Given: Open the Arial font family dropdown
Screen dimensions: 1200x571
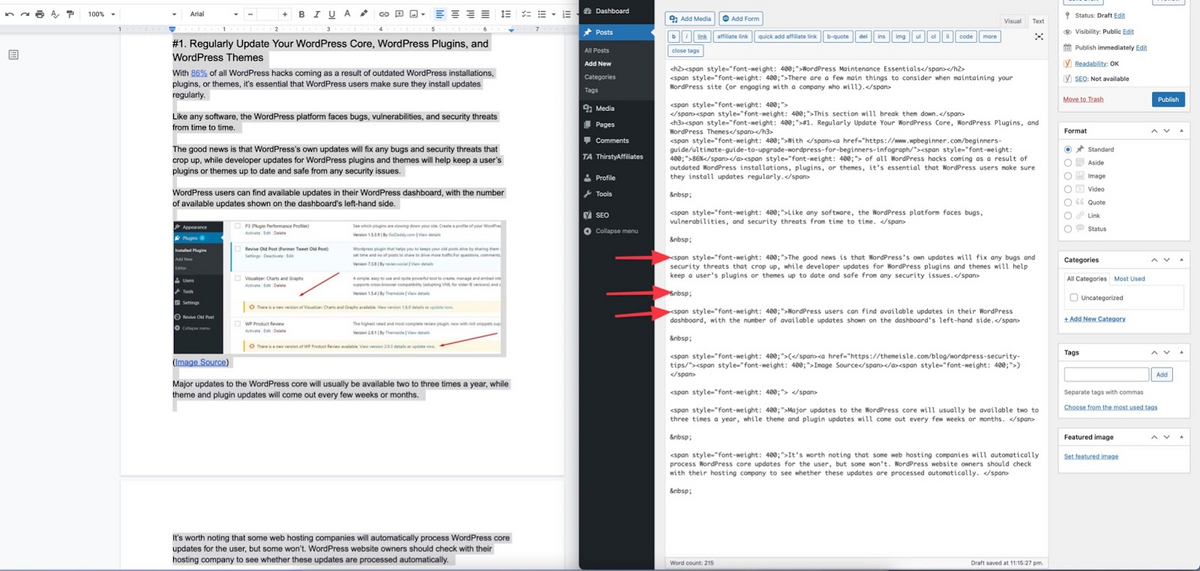Looking at the screenshot, I should pos(212,14).
